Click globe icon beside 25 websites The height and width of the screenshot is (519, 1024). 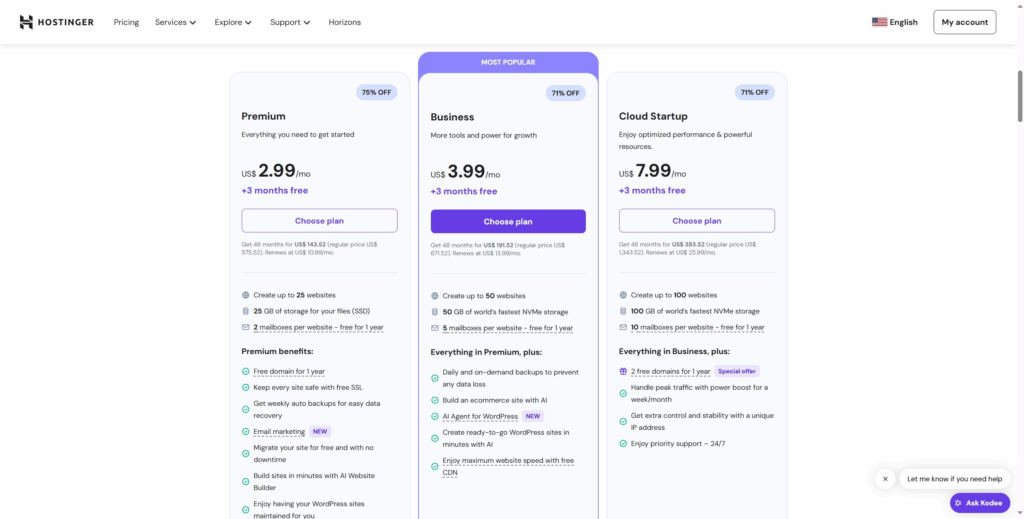pyautogui.click(x=245, y=295)
